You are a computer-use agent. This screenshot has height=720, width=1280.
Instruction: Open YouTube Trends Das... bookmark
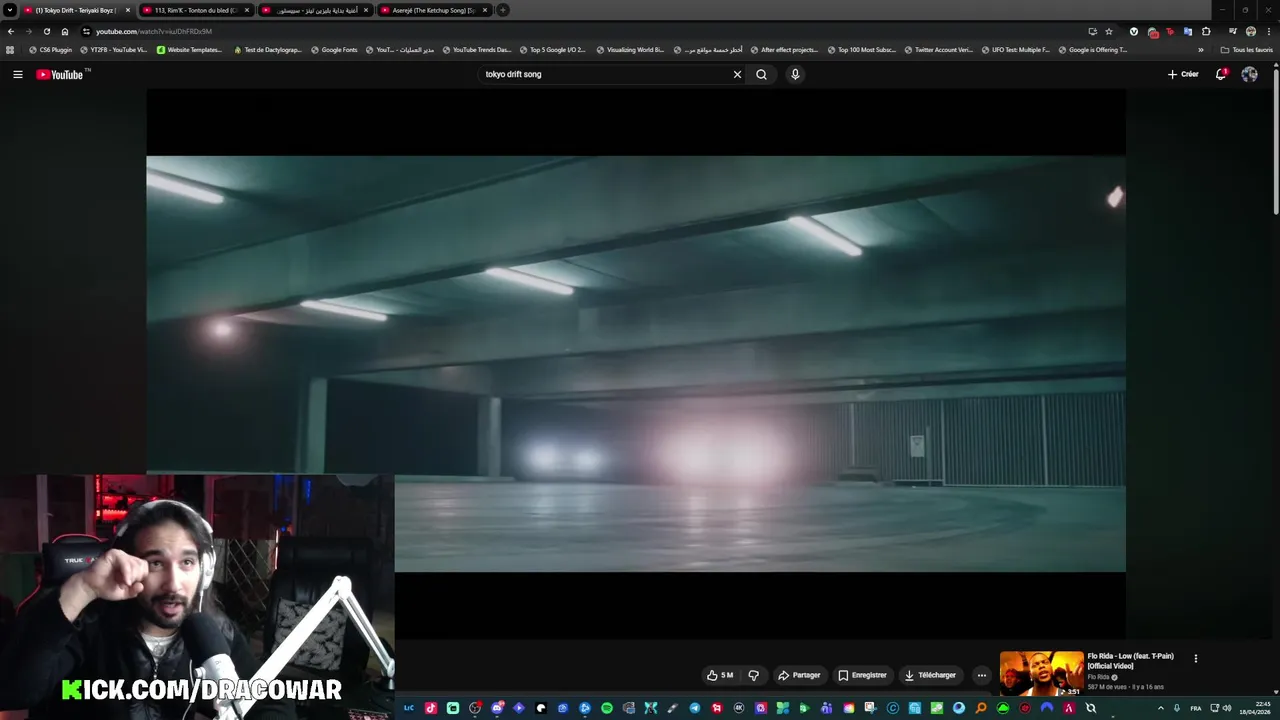coord(476,50)
